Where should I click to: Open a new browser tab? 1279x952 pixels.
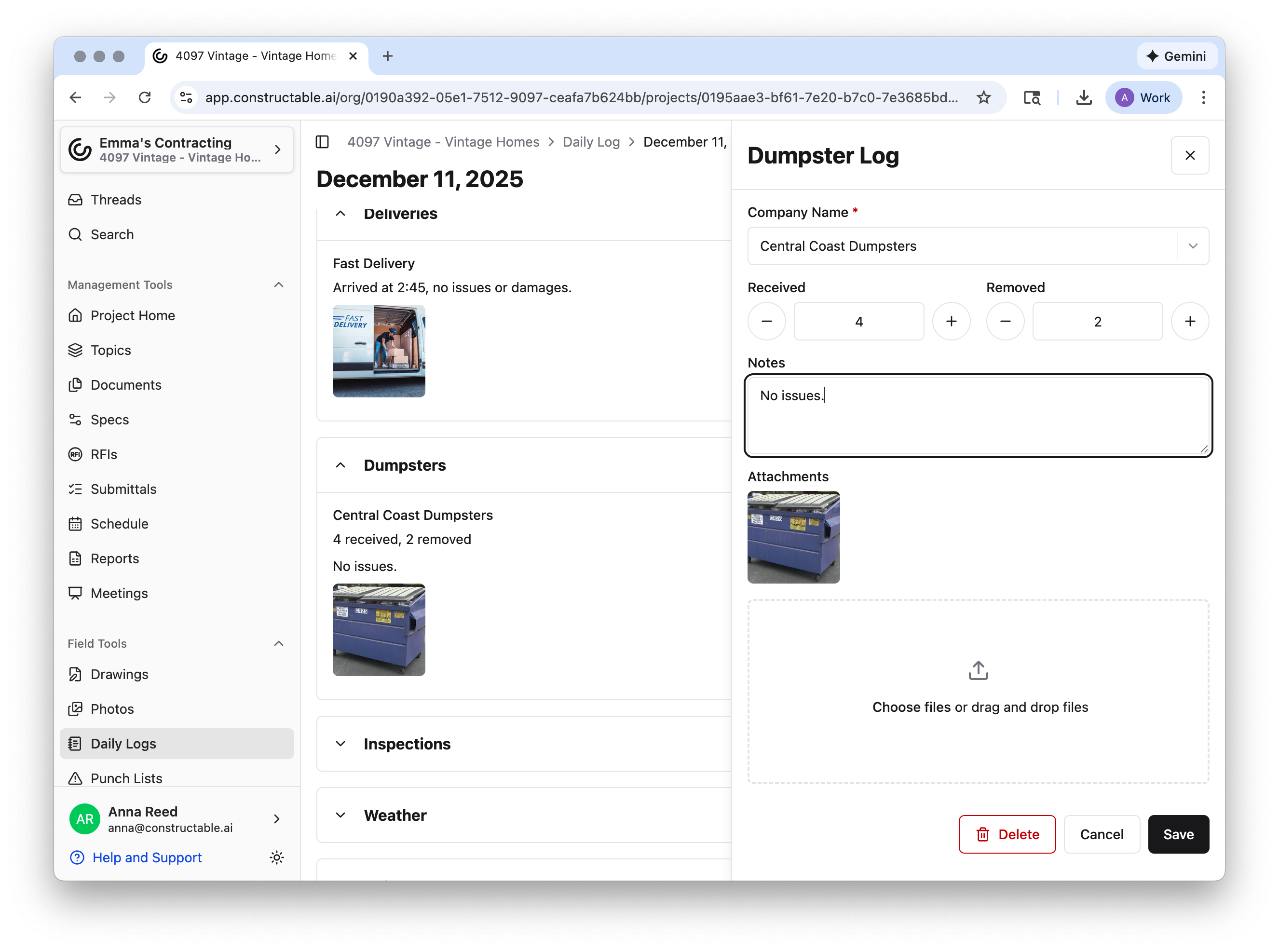(388, 56)
